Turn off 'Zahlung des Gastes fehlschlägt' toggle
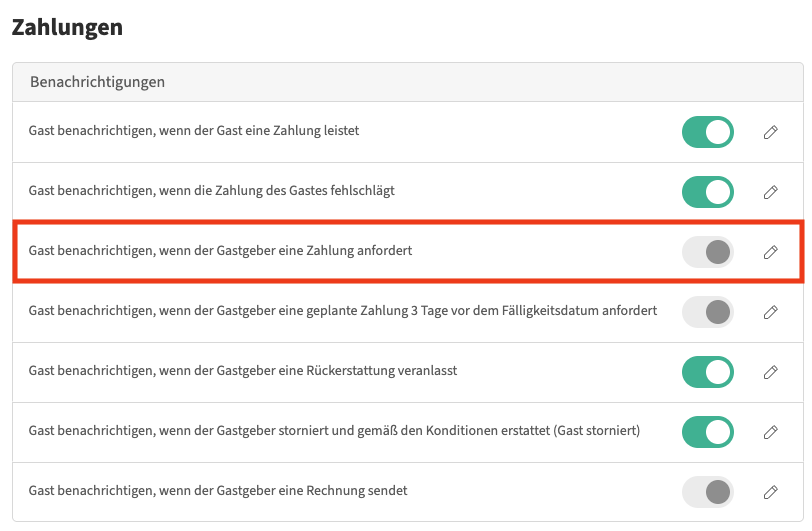 click(x=708, y=192)
